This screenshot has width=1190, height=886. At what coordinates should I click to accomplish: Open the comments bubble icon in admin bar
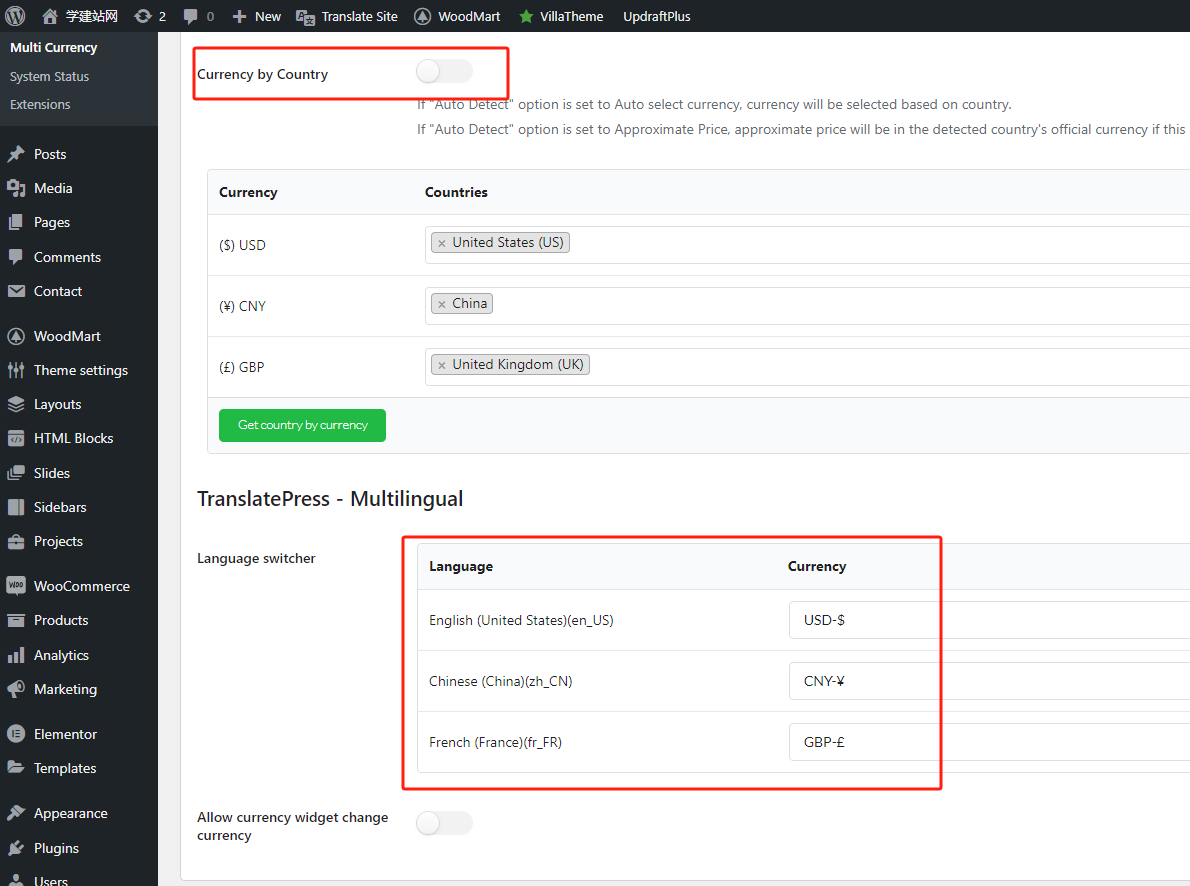(190, 16)
